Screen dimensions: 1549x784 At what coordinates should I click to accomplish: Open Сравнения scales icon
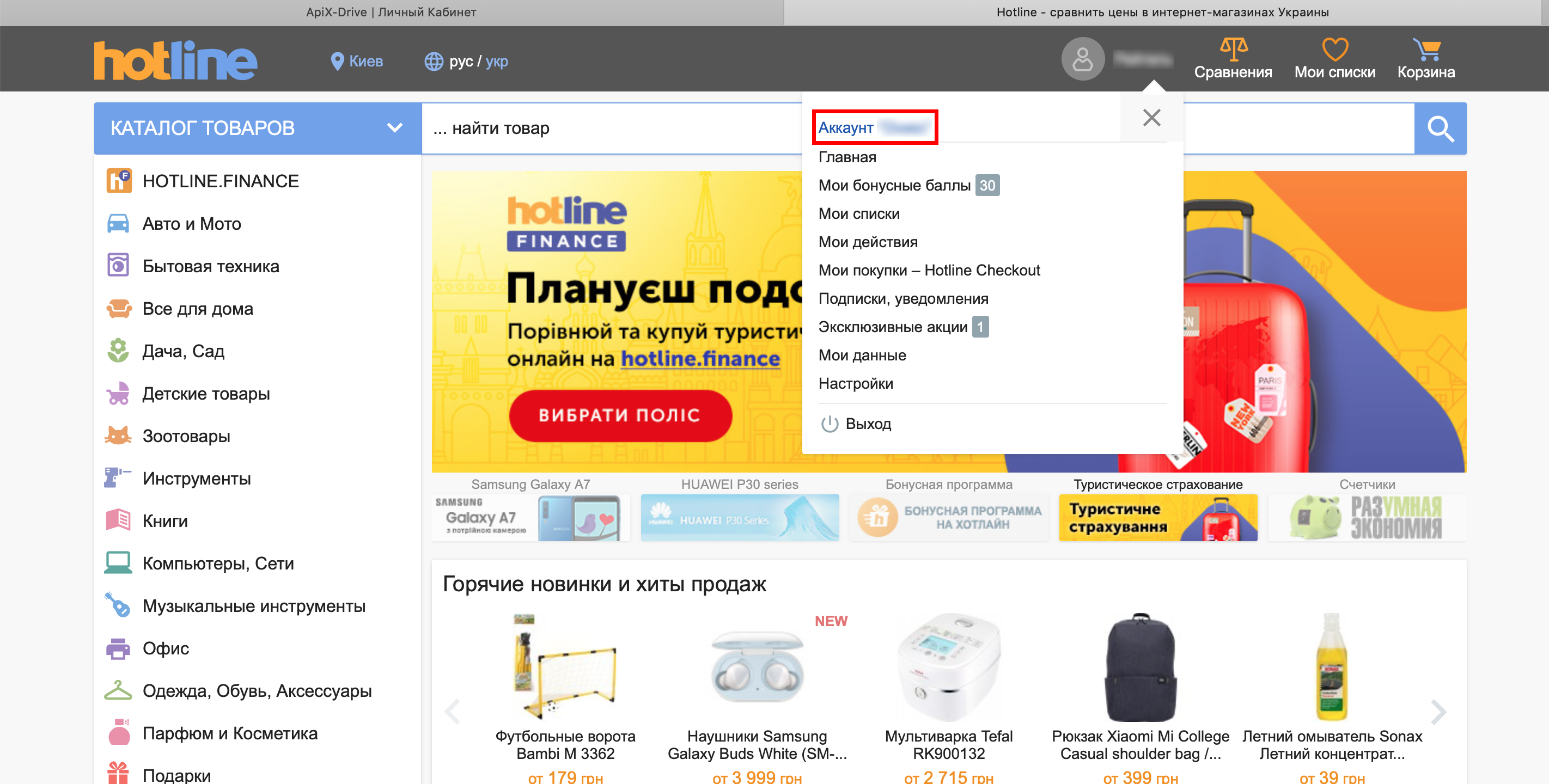click(x=1233, y=50)
